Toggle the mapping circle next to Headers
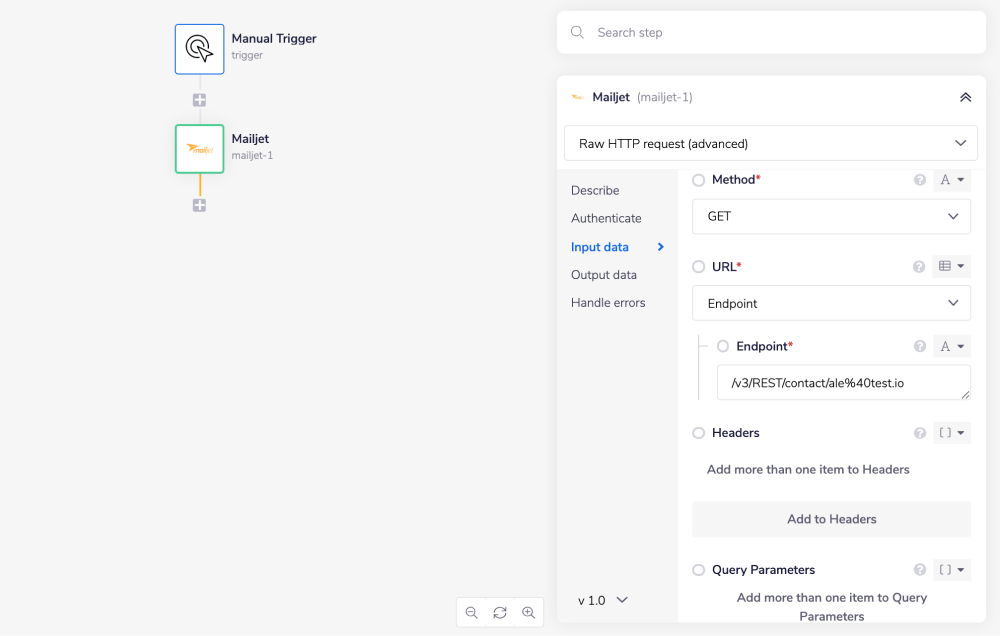The width and height of the screenshot is (1000, 636). click(697, 432)
